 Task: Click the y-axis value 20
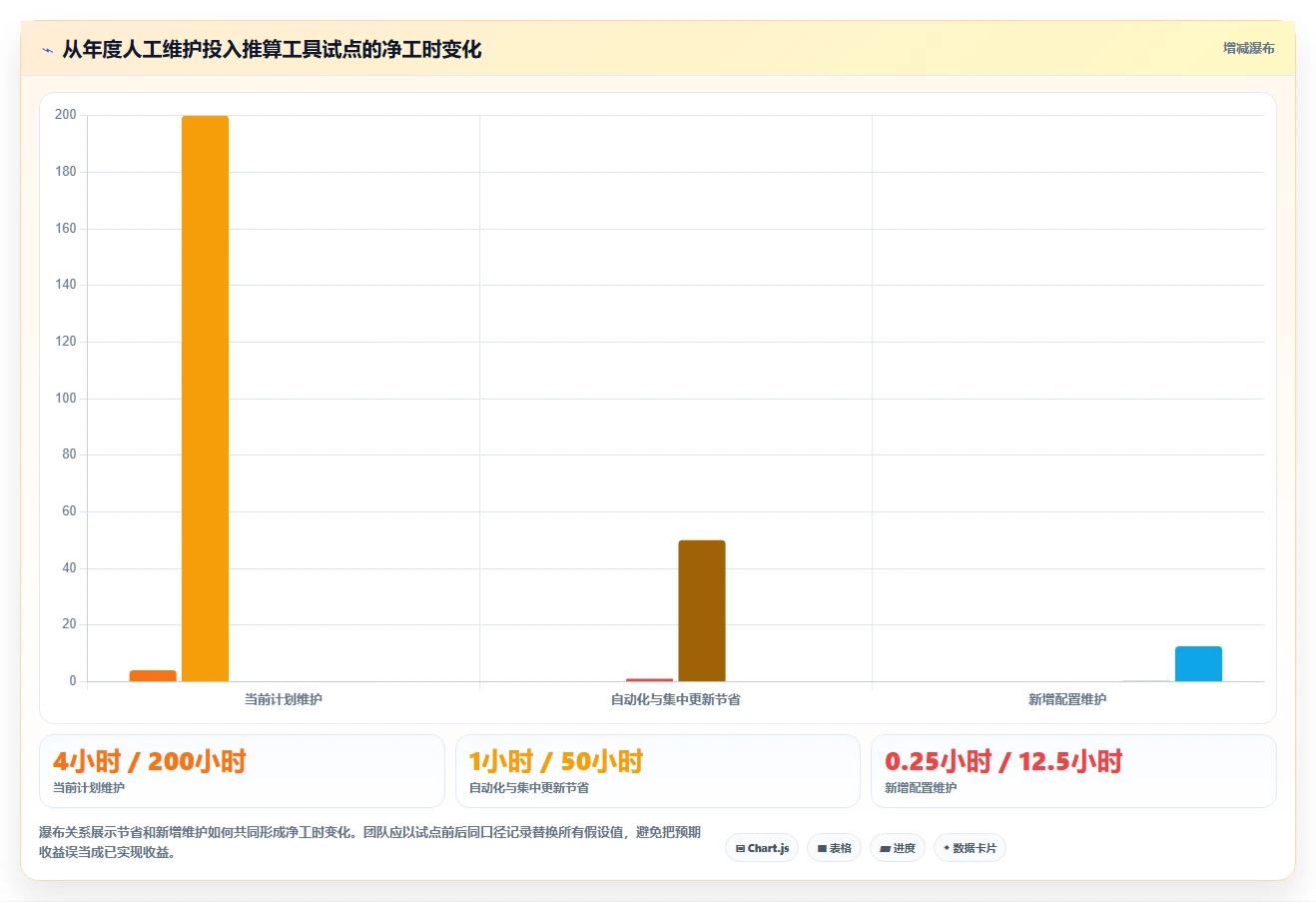[x=69, y=624]
